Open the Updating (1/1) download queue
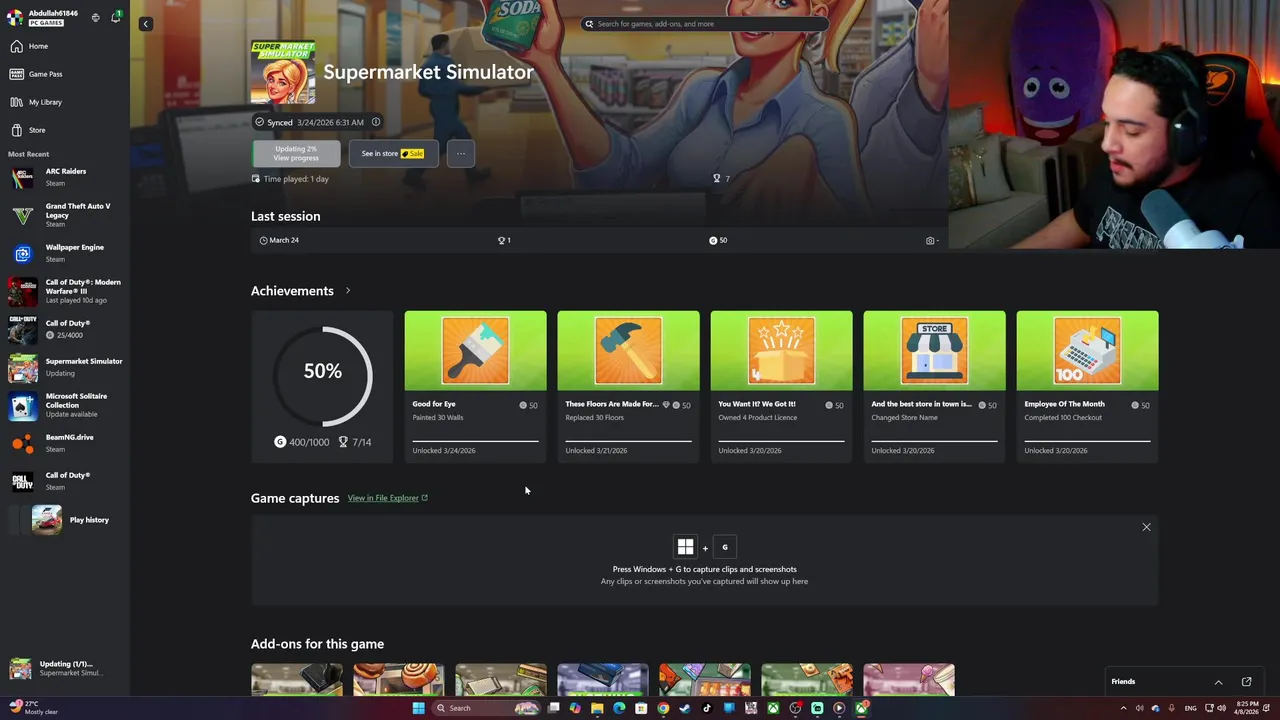Screen dimensions: 1280x720 (x=65, y=669)
